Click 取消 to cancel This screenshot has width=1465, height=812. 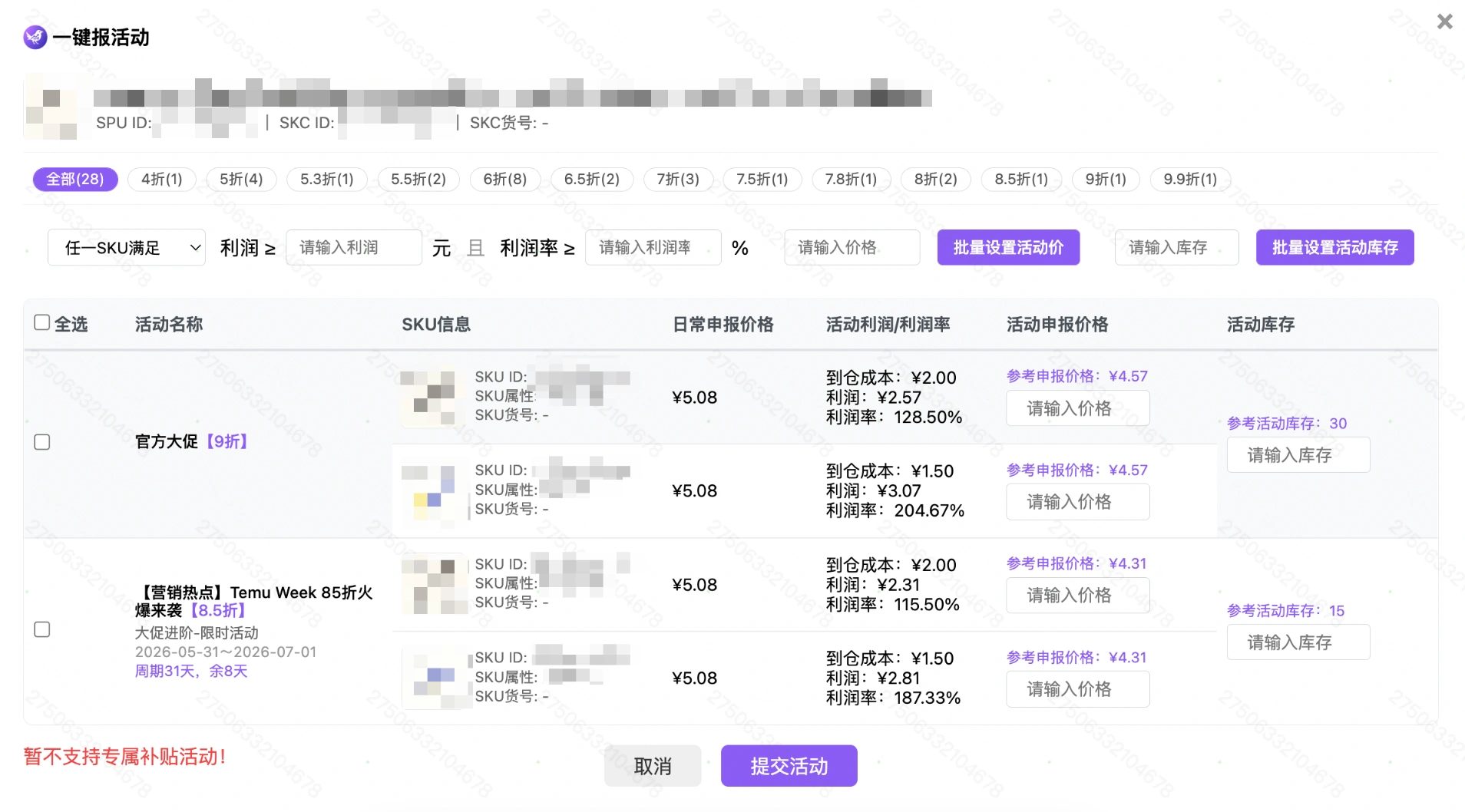pos(653,766)
